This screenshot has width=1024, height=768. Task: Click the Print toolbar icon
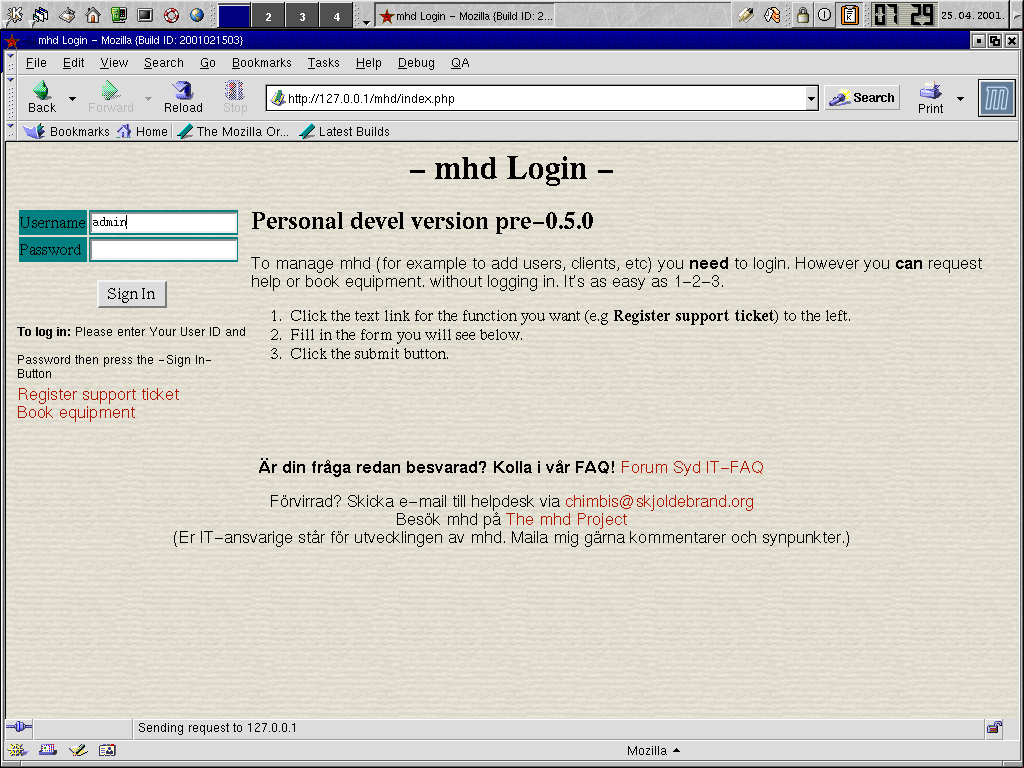click(930, 97)
